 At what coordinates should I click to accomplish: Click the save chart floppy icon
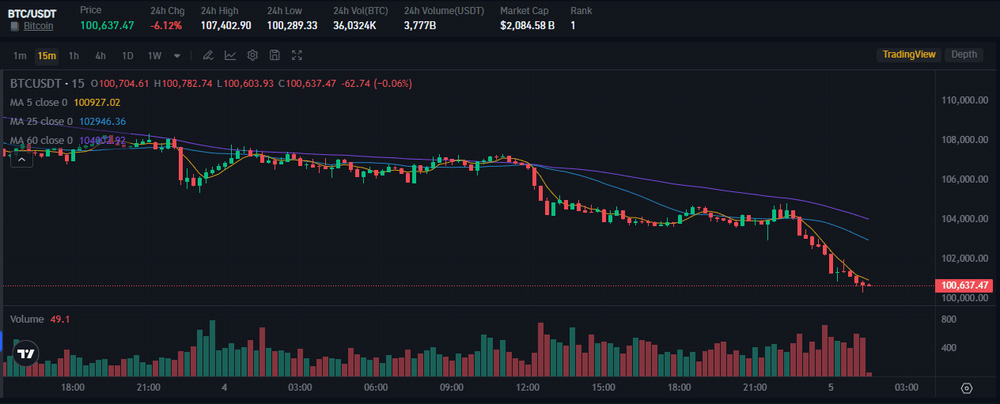pos(274,55)
